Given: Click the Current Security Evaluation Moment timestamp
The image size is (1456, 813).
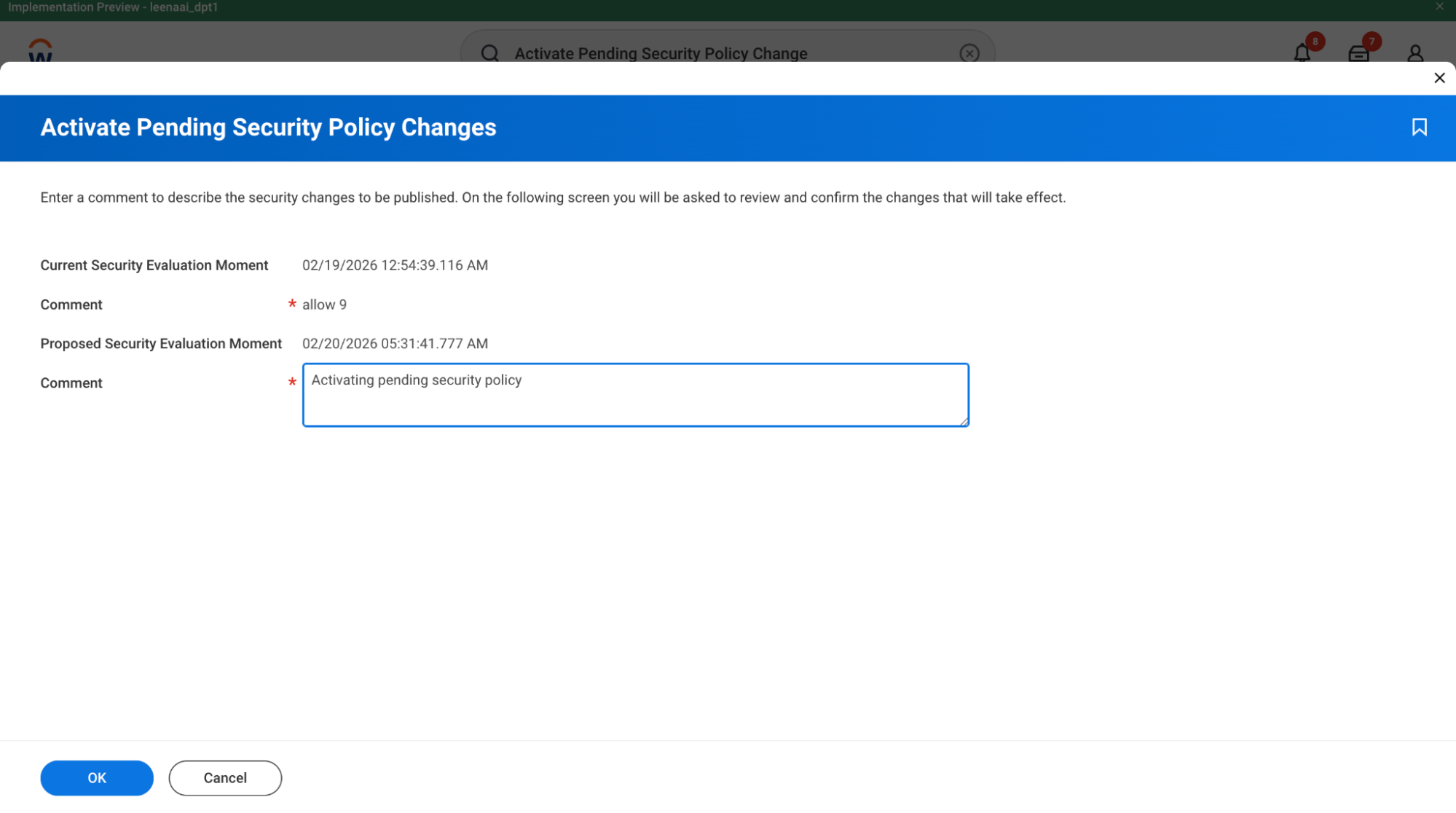Looking at the screenshot, I should click(x=395, y=265).
